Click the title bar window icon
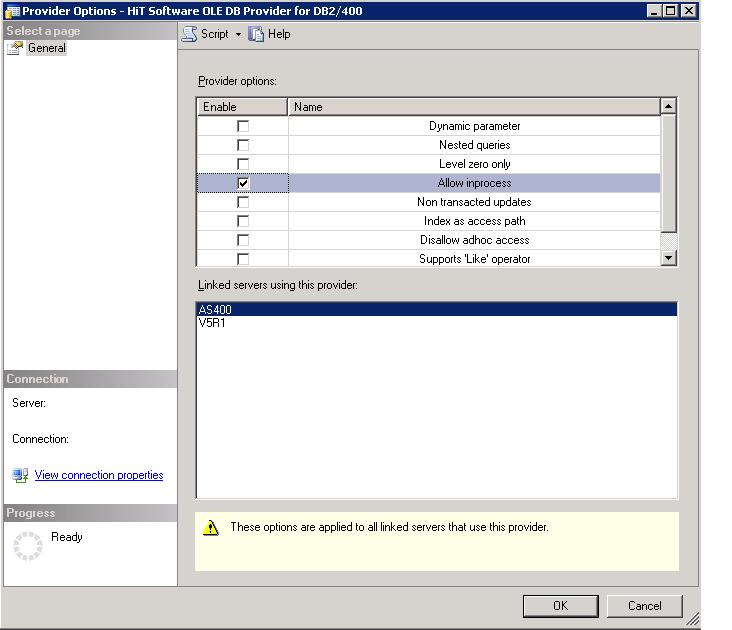Screen dimensions: 732x630 point(12,11)
